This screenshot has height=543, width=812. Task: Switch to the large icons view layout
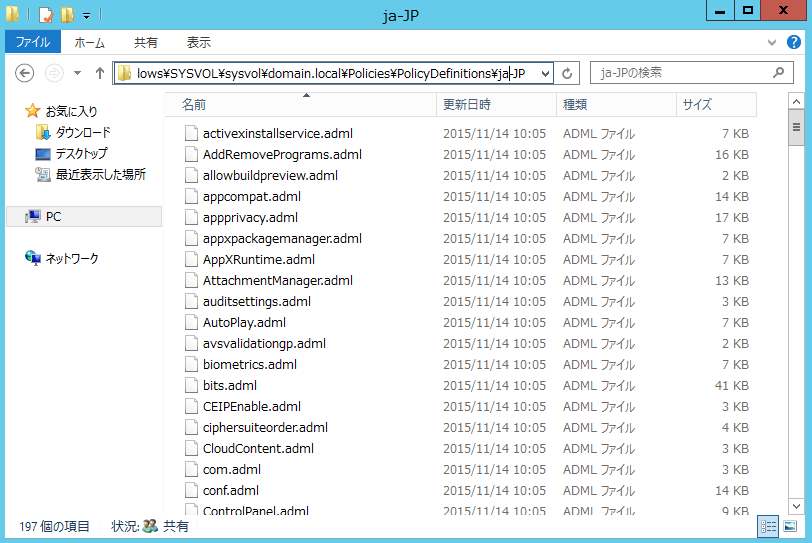790,526
